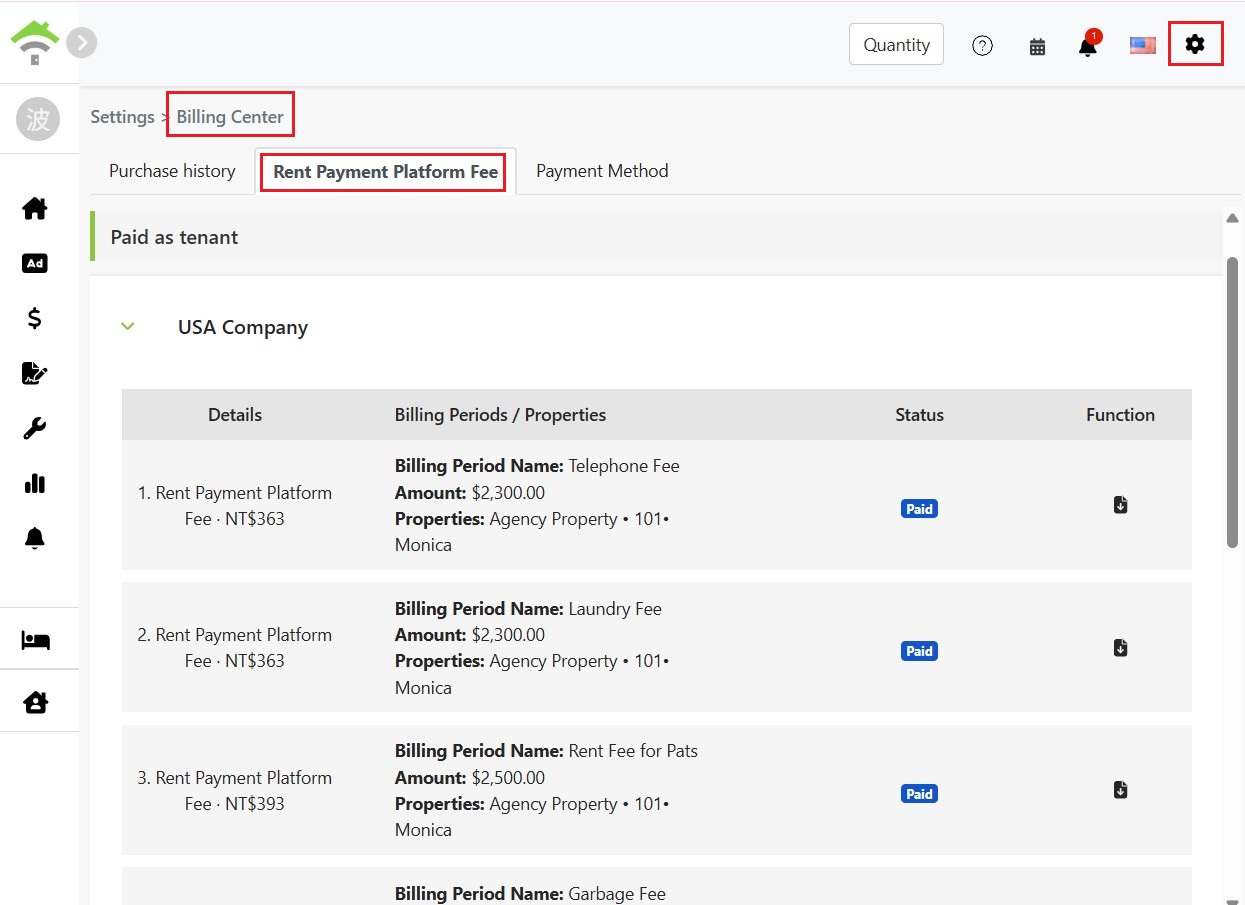
Task: Open the help question mark icon
Action: pyautogui.click(x=983, y=45)
